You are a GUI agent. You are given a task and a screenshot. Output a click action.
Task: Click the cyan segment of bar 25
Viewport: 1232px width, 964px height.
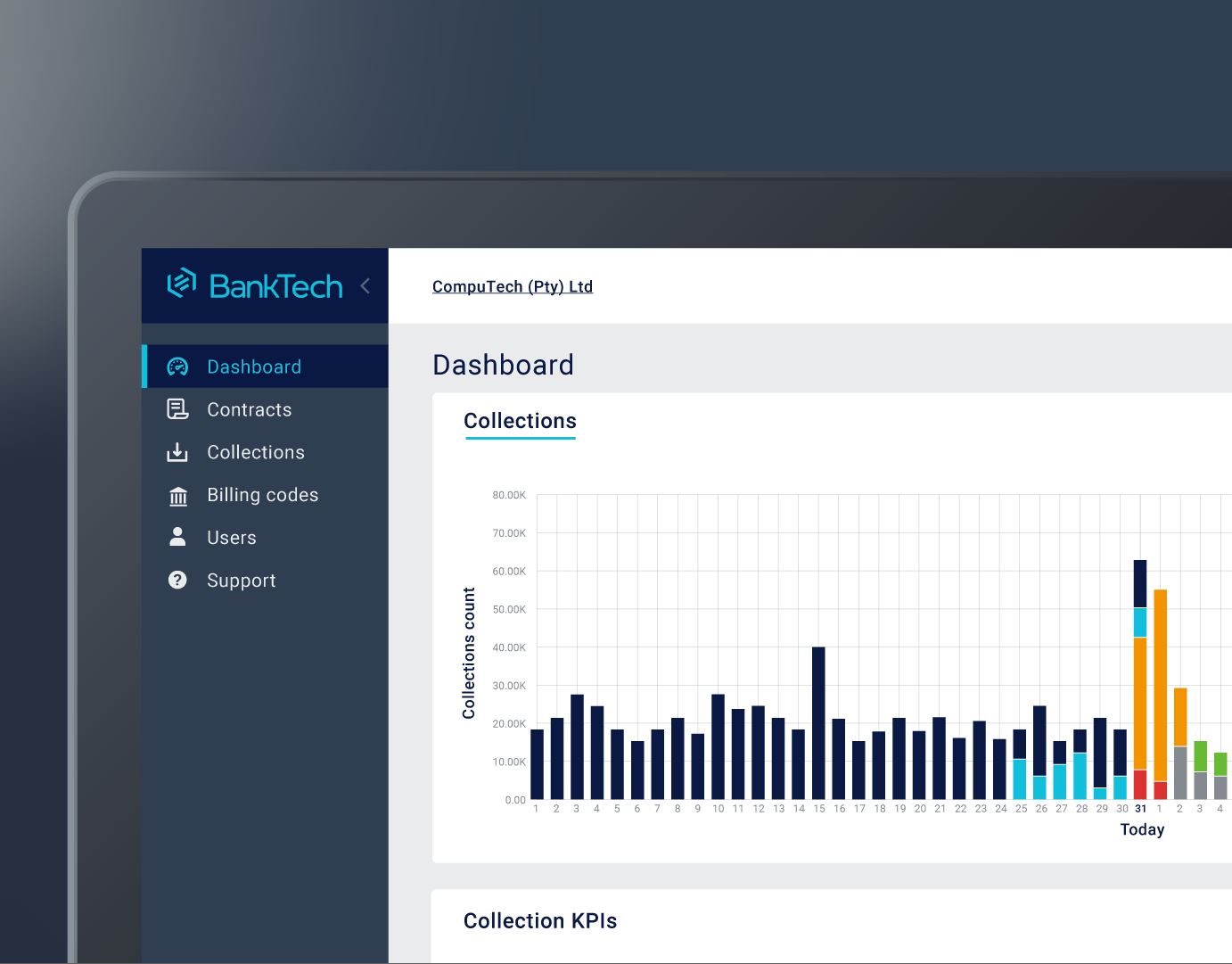click(1019, 779)
